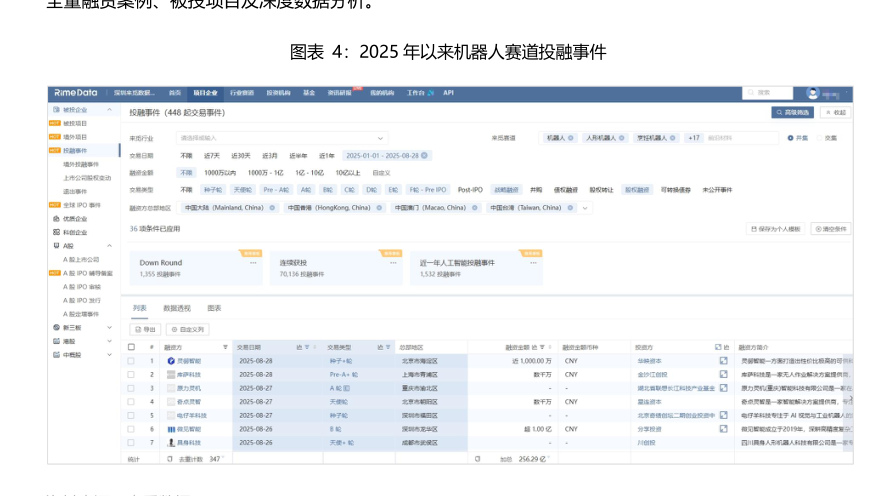870x496 pixels.
Task: Tick the select-all checkbox in table header
Action: coord(131,347)
